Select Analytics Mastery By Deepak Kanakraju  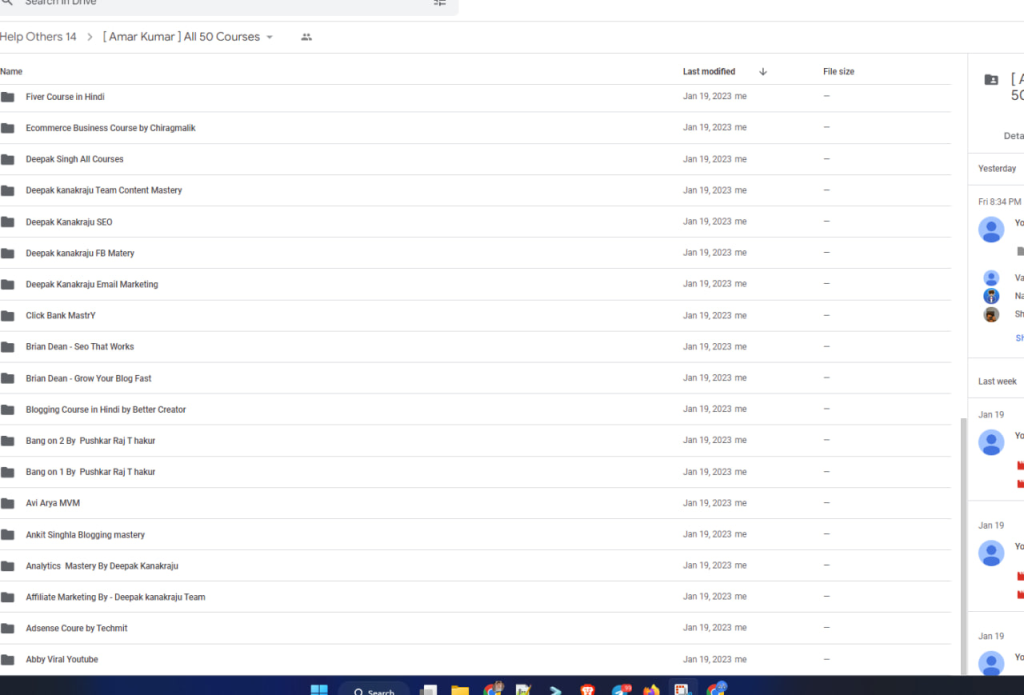[102, 566]
